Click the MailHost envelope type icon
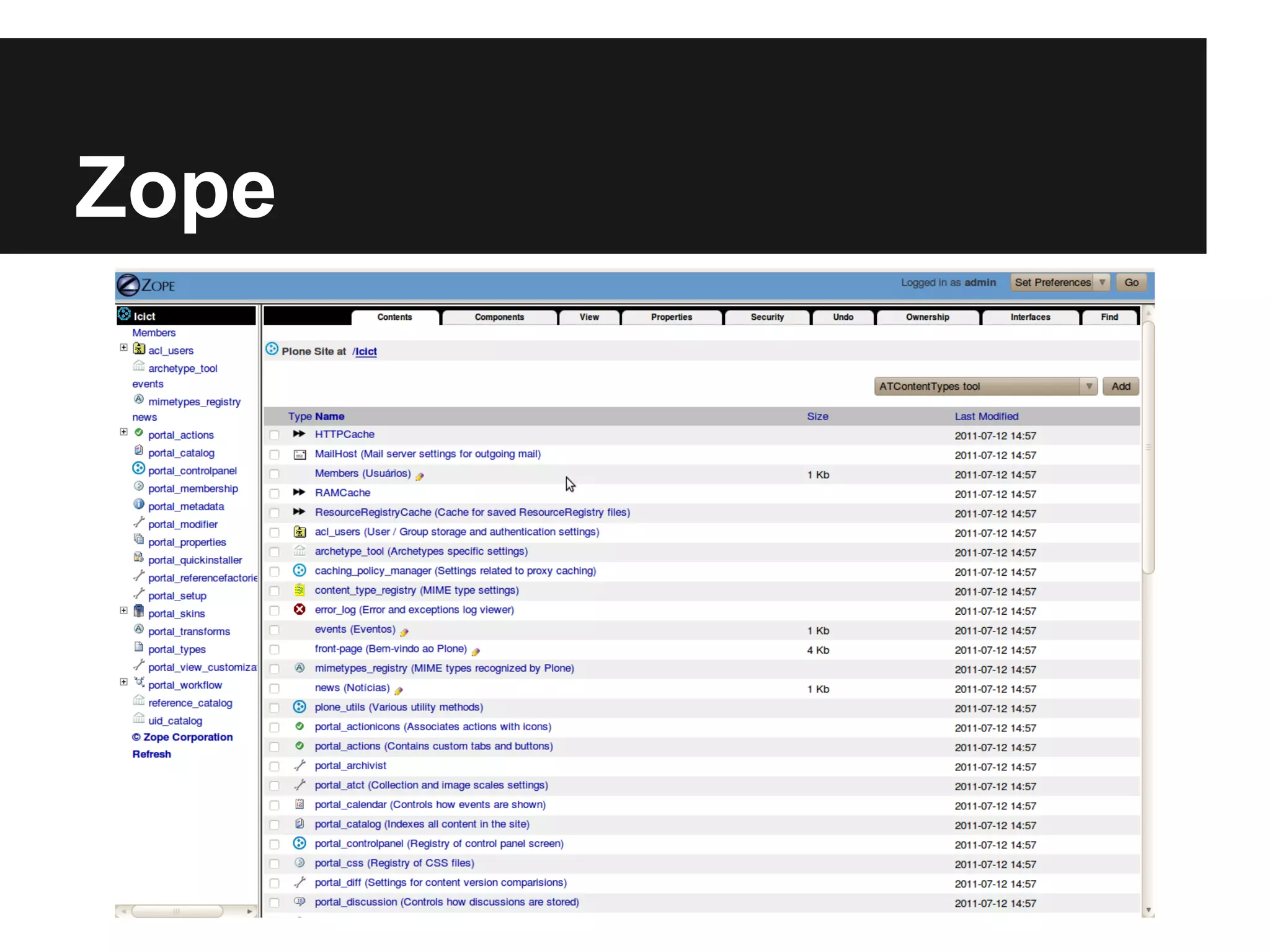 pyautogui.click(x=300, y=454)
